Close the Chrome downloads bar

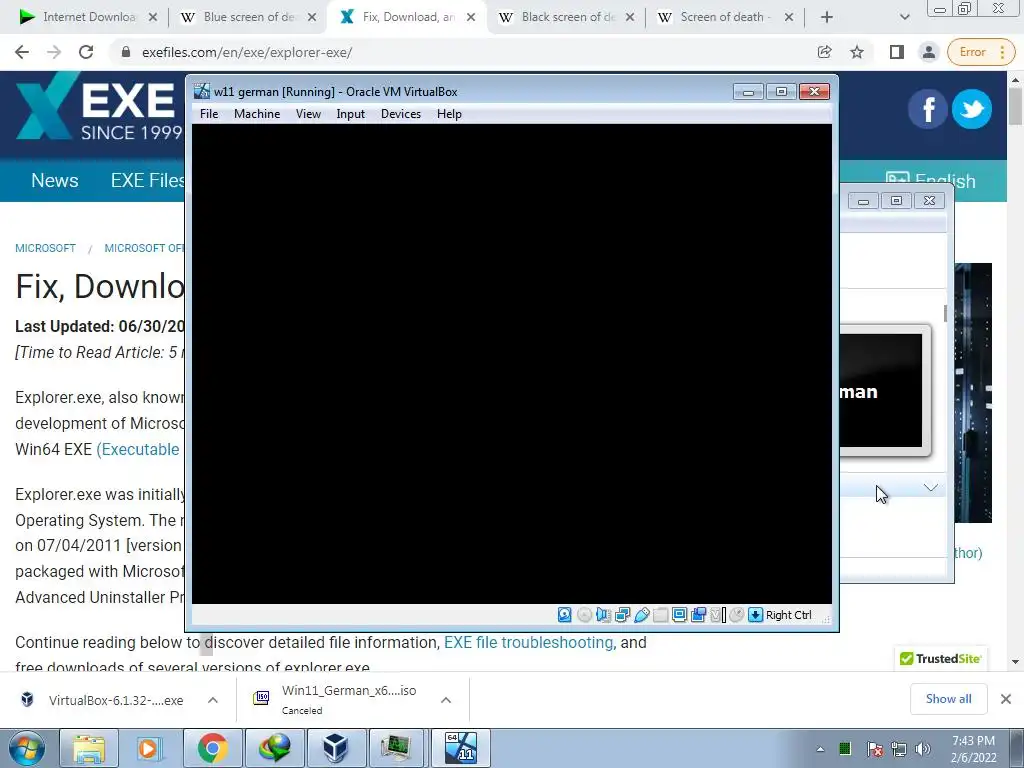coord(1006,699)
